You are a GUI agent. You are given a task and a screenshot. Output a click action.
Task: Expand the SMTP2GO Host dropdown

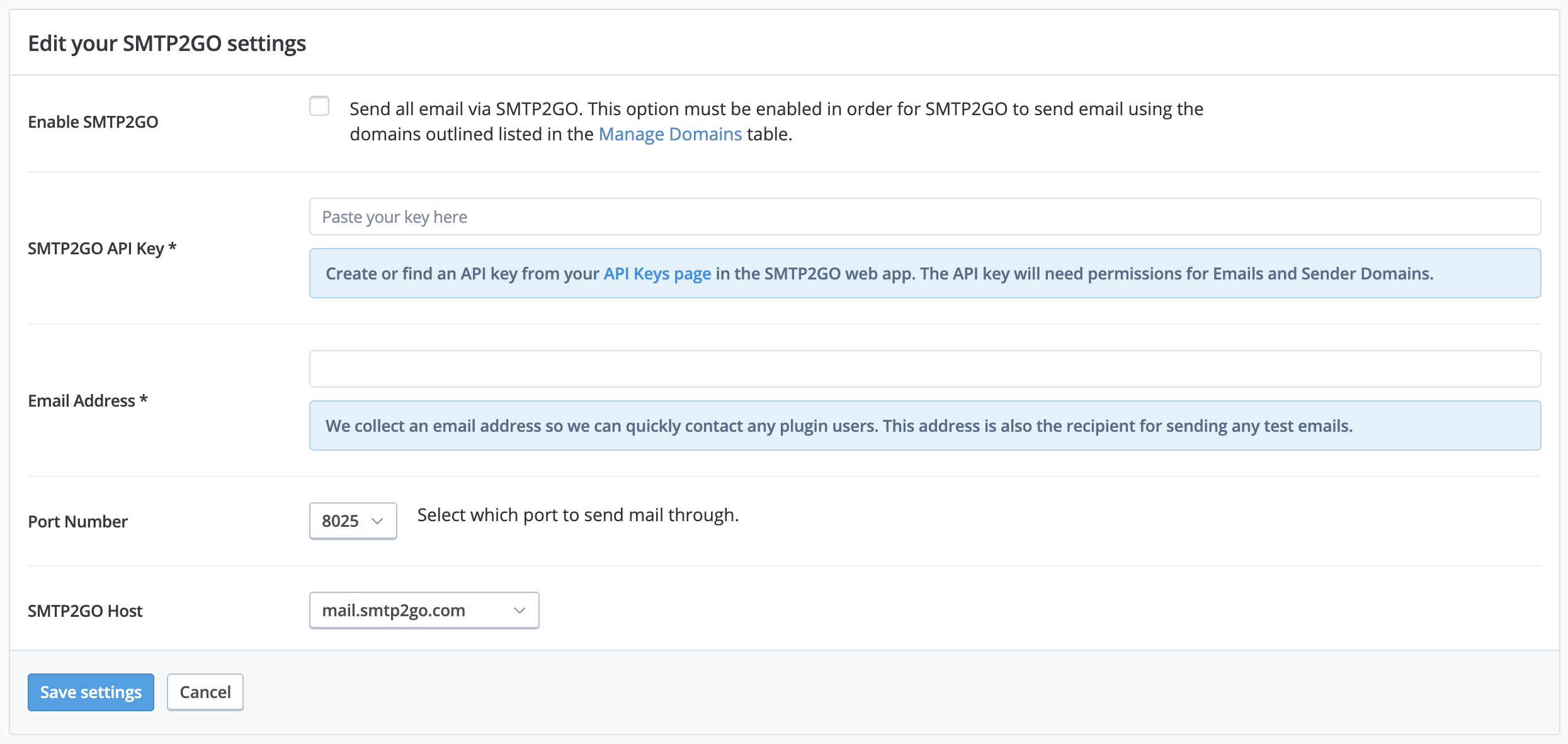pos(424,611)
